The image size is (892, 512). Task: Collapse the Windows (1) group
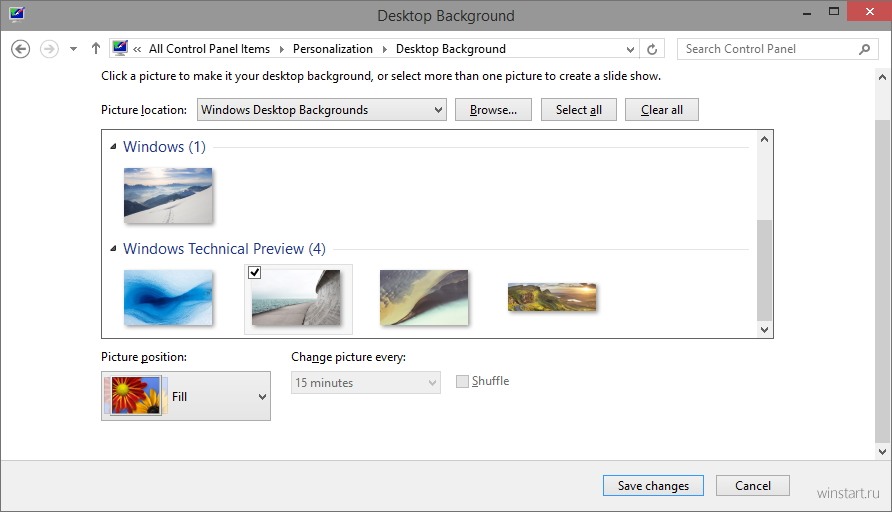click(x=113, y=147)
